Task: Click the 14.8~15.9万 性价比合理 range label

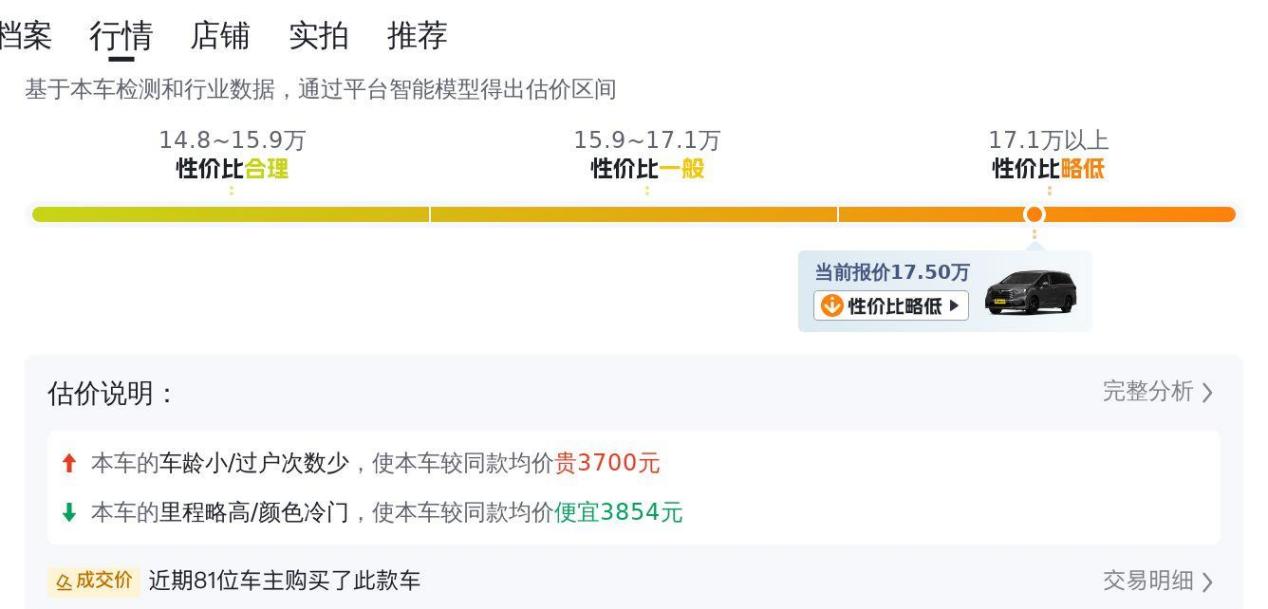Action: [232, 154]
